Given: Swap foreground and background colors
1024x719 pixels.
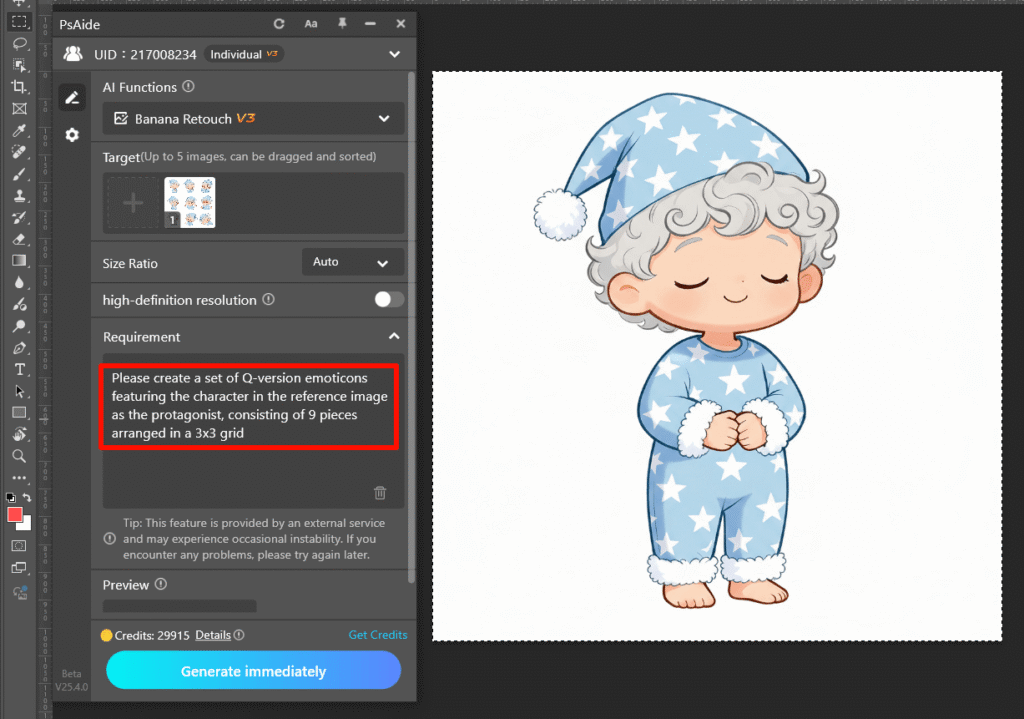Looking at the screenshot, I should click(27, 497).
